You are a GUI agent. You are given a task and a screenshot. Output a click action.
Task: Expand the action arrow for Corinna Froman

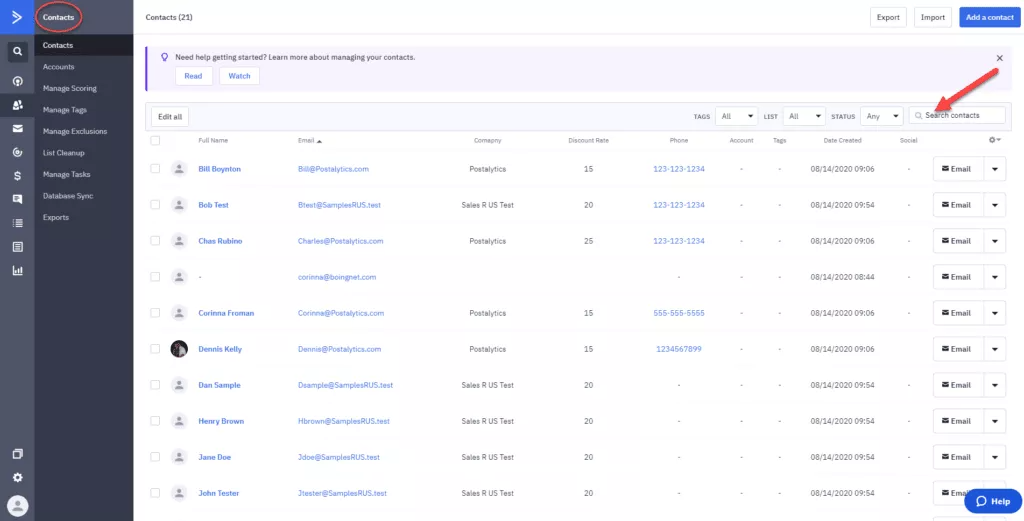point(995,313)
